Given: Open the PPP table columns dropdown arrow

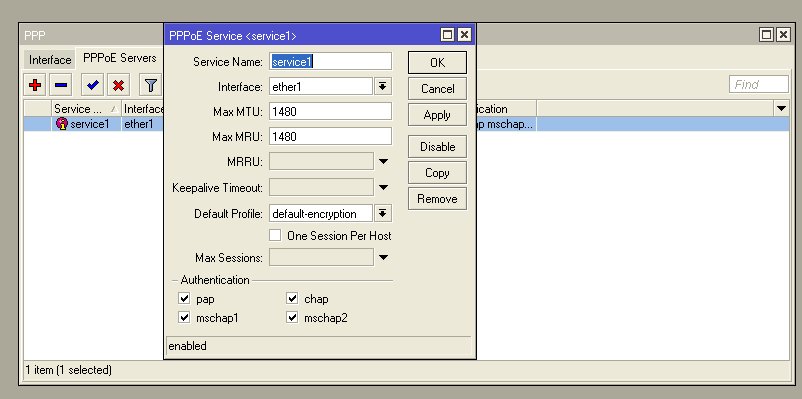Looking at the screenshot, I should pos(781,108).
